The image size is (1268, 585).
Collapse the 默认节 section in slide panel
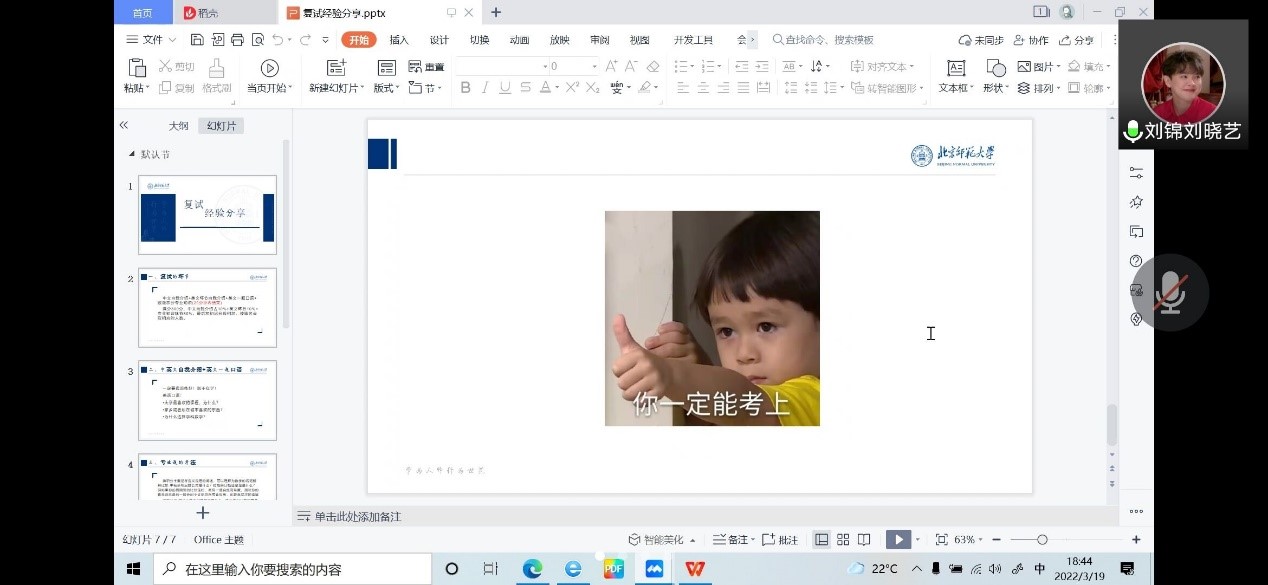[131, 155]
